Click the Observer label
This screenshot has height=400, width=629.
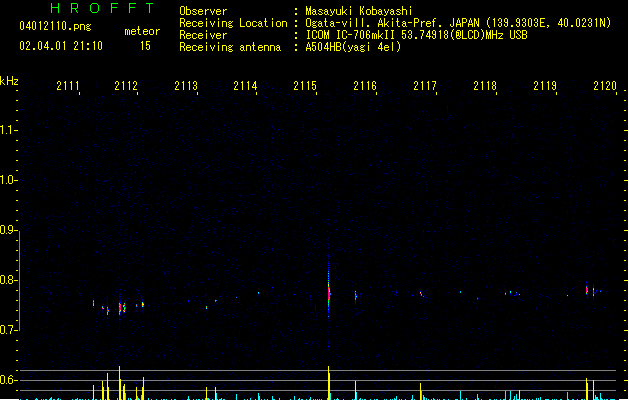(x=203, y=11)
